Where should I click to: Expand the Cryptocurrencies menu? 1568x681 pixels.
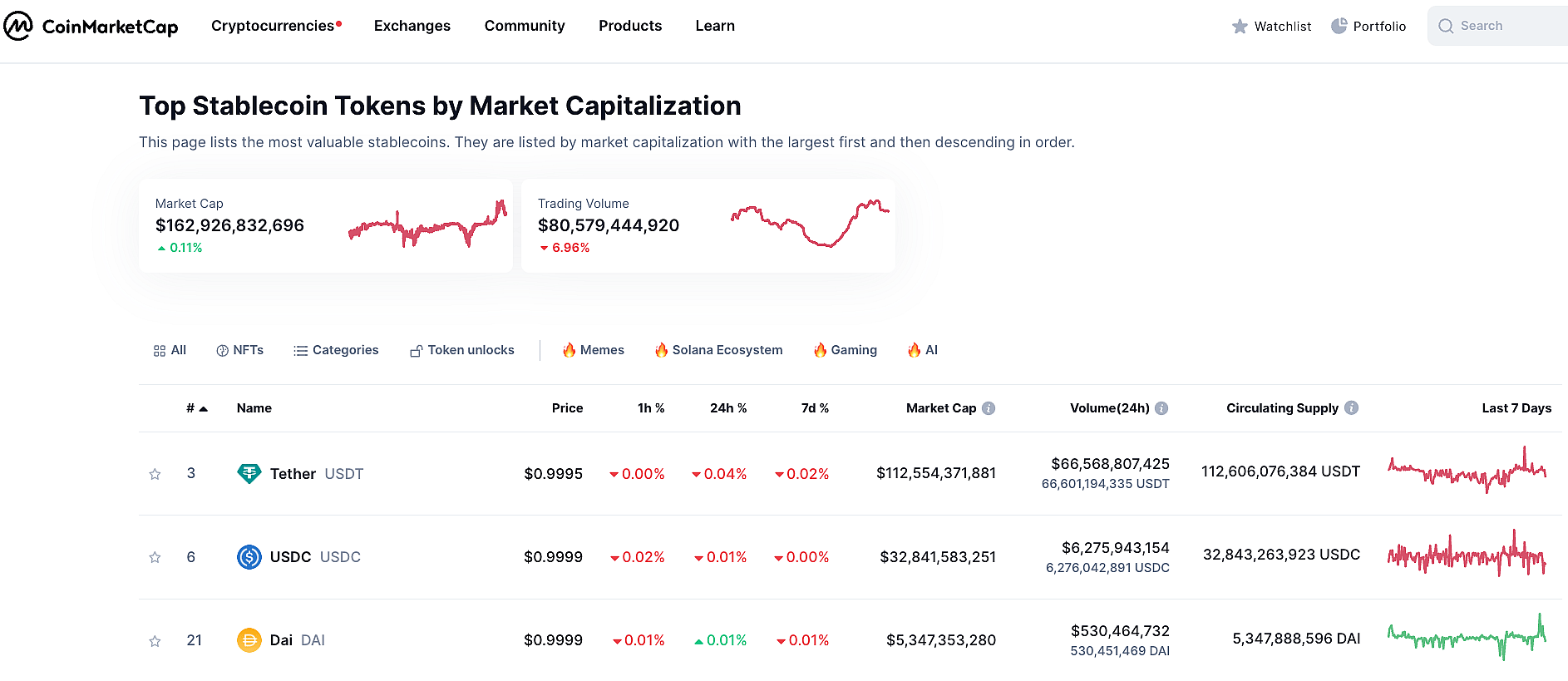click(x=273, y=26)
